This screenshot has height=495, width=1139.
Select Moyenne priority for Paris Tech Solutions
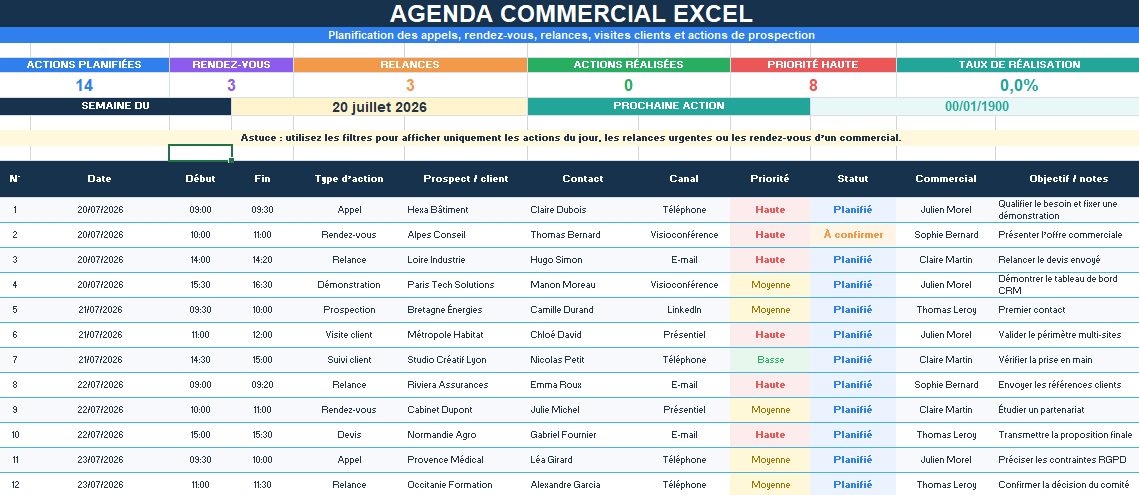pyautogui.click(x=770, y=285)
